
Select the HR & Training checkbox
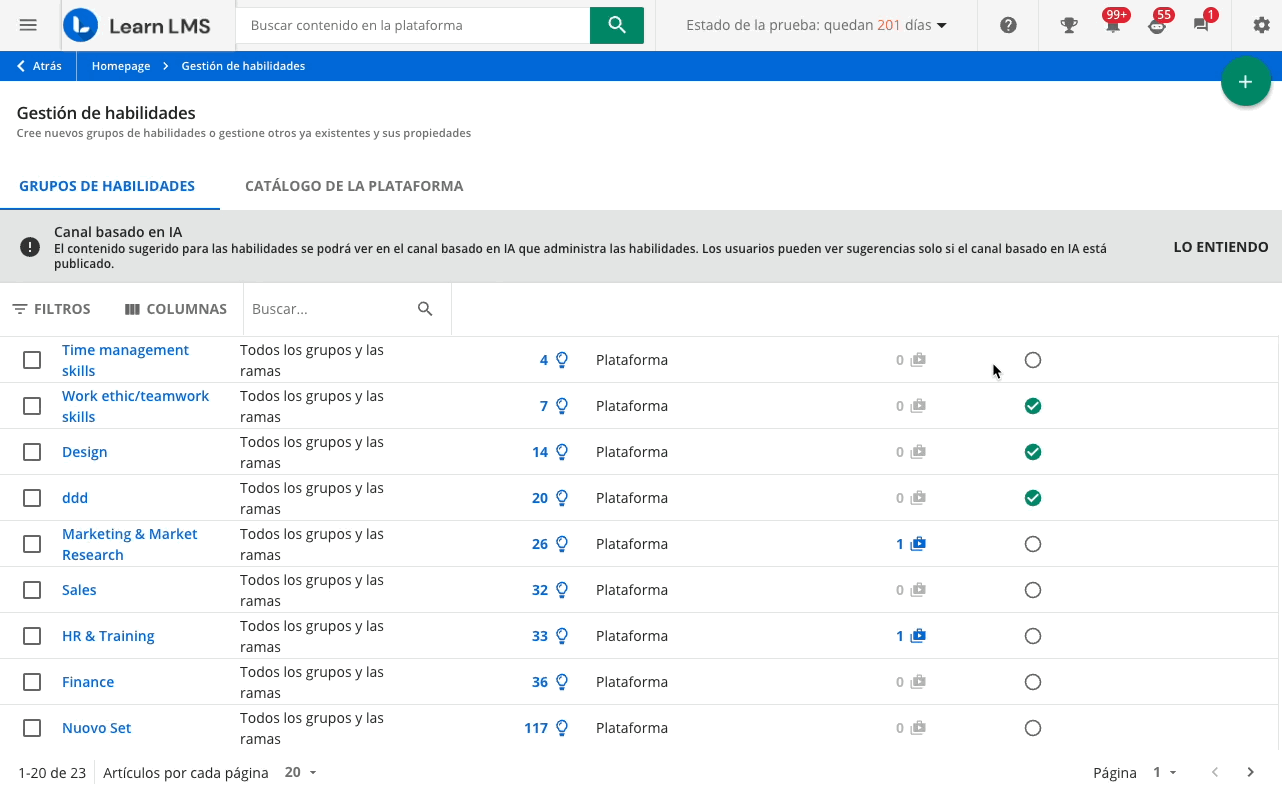coord(32,636)
